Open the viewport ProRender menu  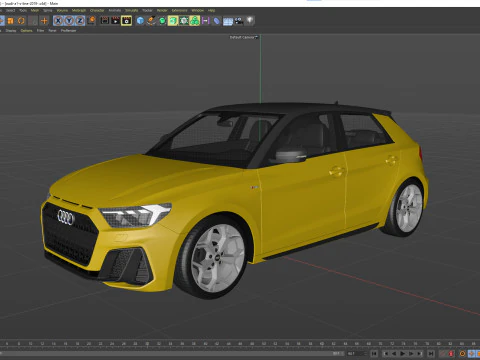coord(68,31)
